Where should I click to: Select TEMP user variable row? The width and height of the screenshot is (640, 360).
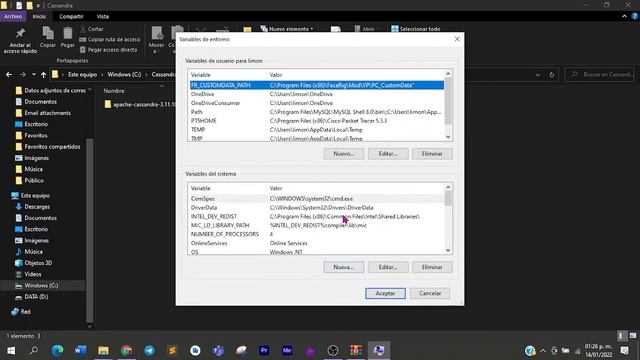(x=316, y=130)
